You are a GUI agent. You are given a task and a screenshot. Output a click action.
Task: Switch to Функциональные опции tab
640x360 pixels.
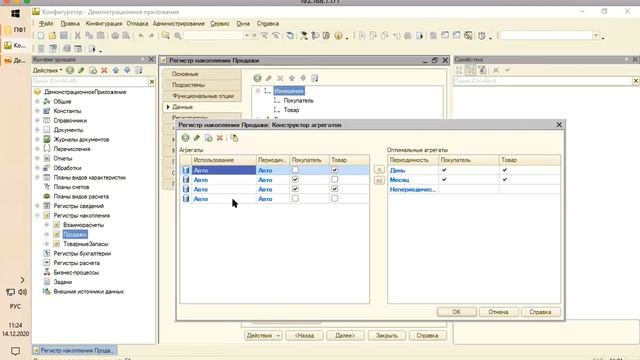click(x=202, y=96)
